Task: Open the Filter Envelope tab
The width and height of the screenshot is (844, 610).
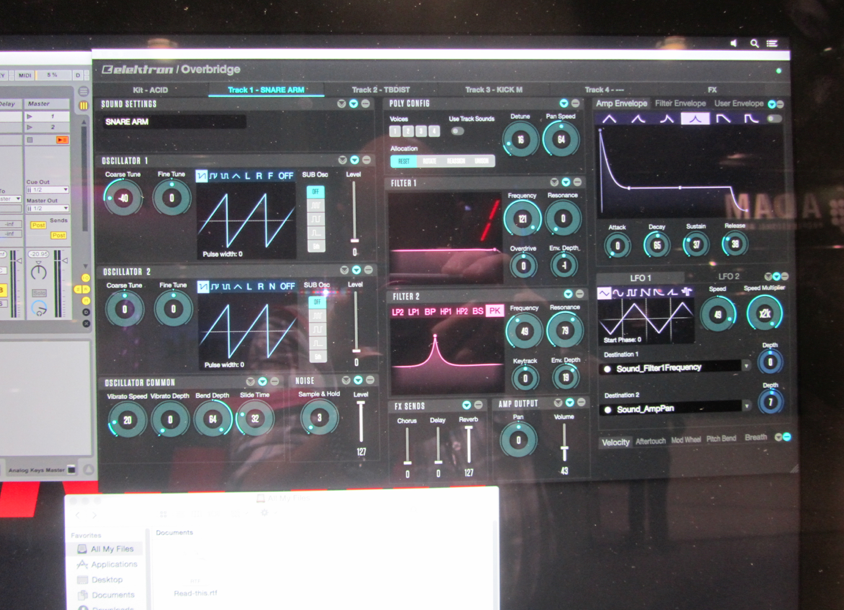Action: 680,103
